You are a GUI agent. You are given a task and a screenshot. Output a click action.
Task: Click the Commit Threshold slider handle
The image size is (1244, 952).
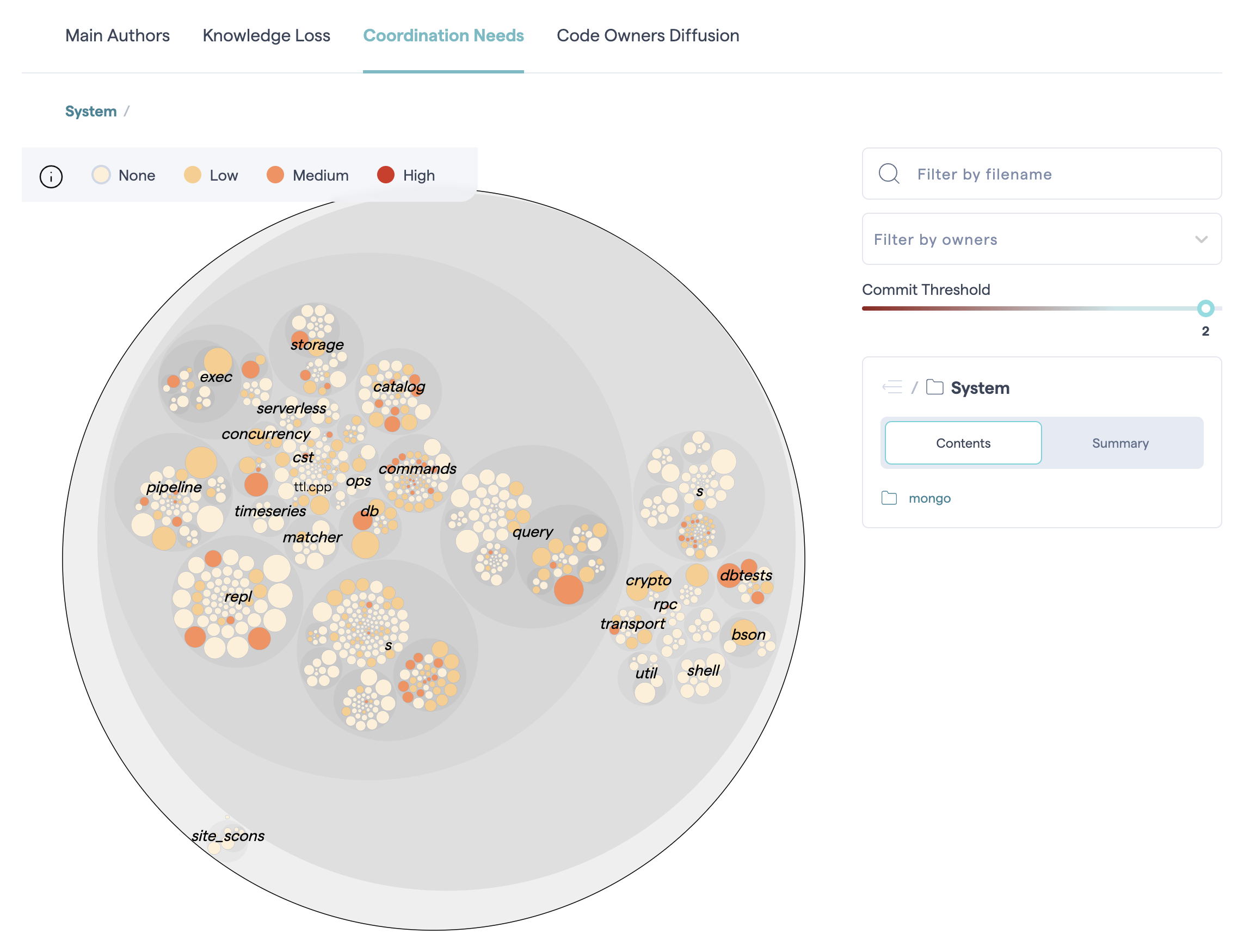(1205, 308)
